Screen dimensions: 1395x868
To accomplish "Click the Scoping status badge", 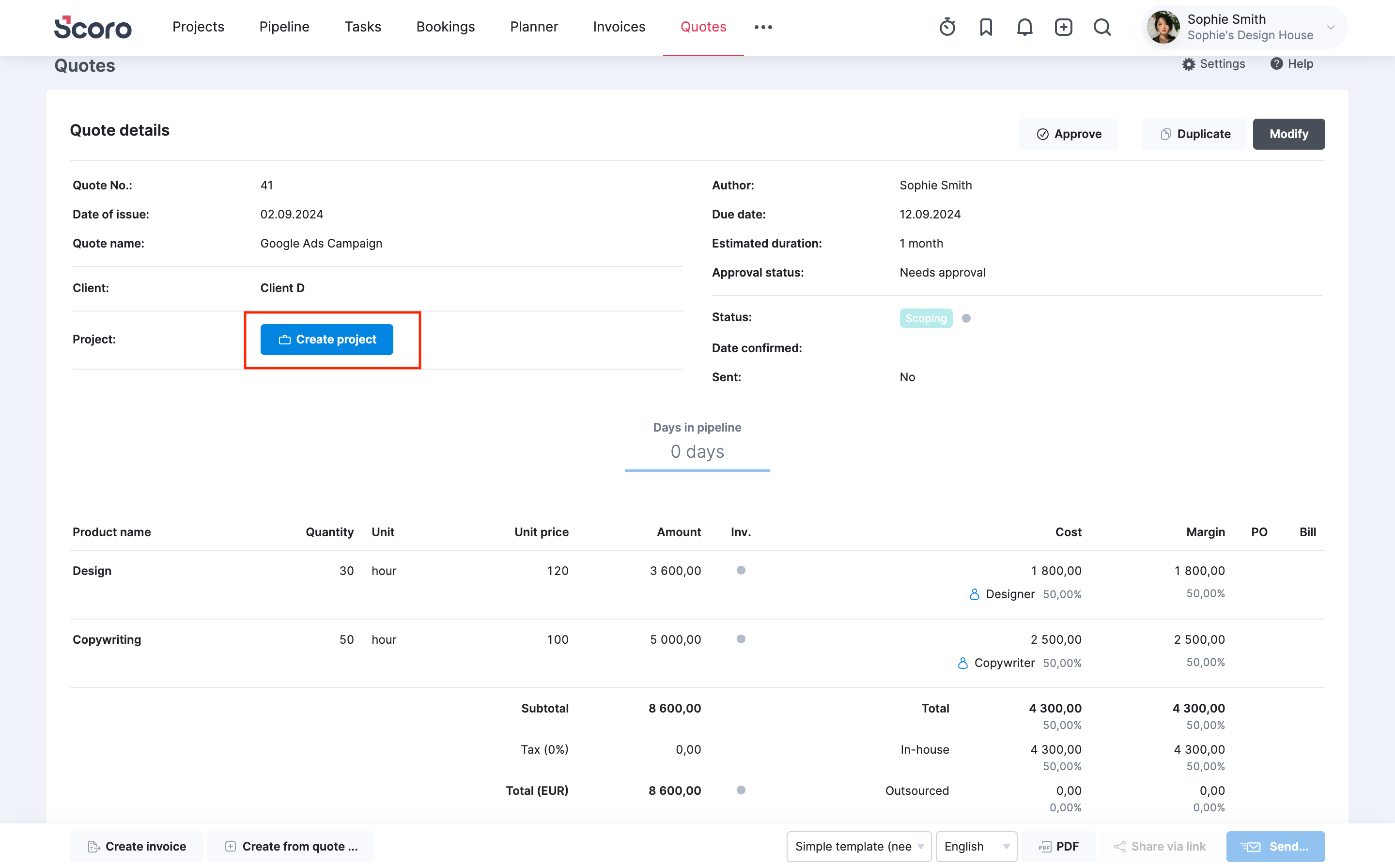I will pos(926,318).
